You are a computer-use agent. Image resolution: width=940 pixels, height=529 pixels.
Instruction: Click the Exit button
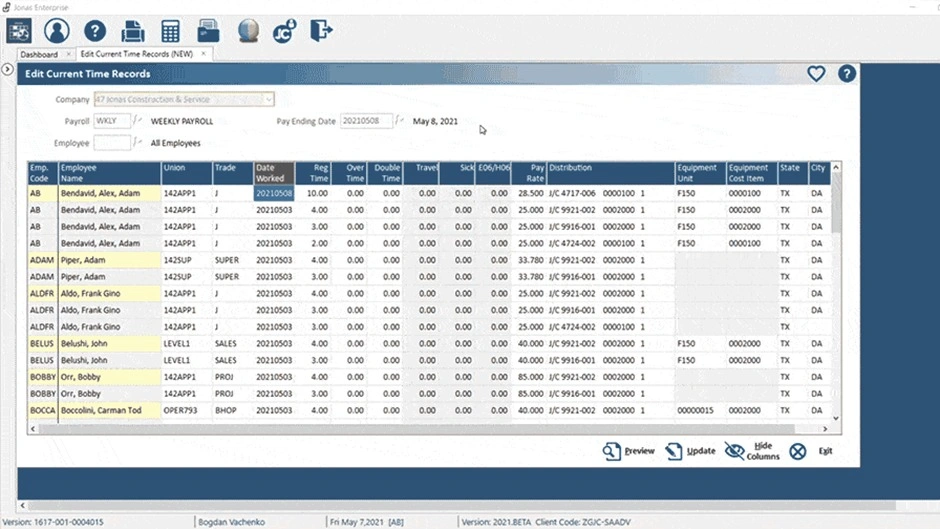pos(811,451)
